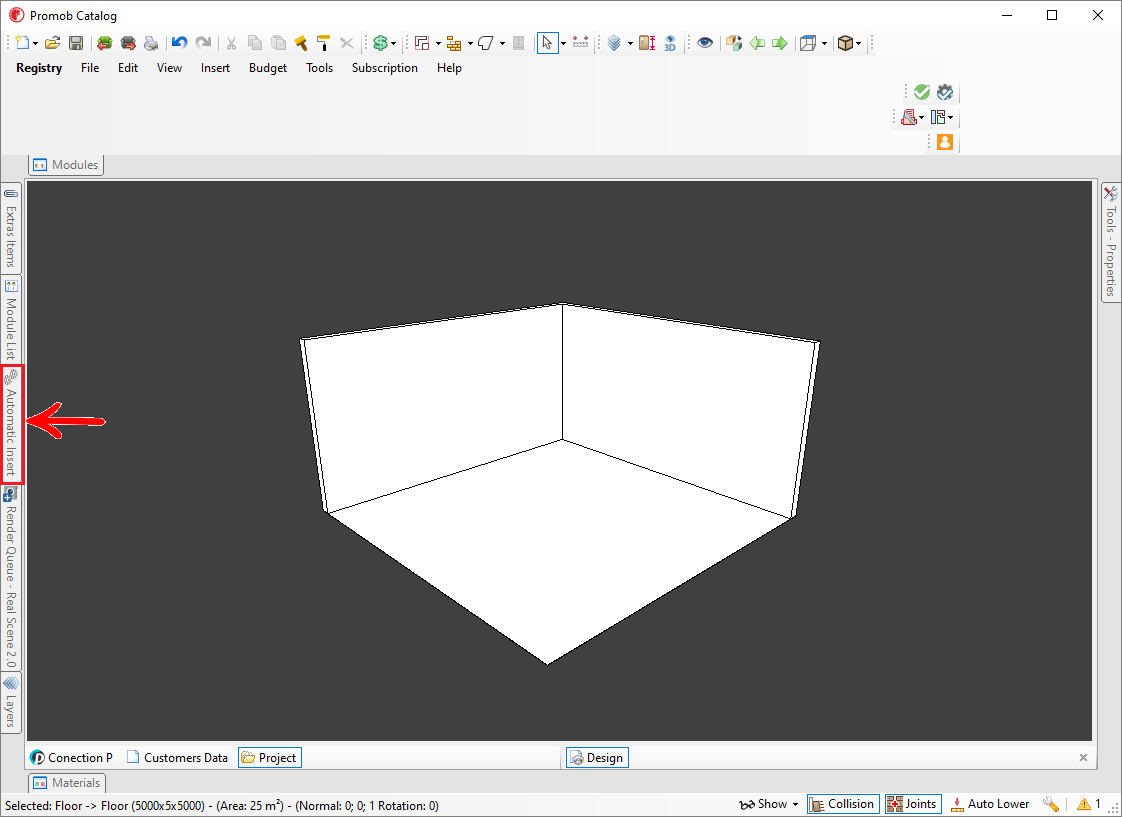Select the paint roller tool icon

pos(323,43)
